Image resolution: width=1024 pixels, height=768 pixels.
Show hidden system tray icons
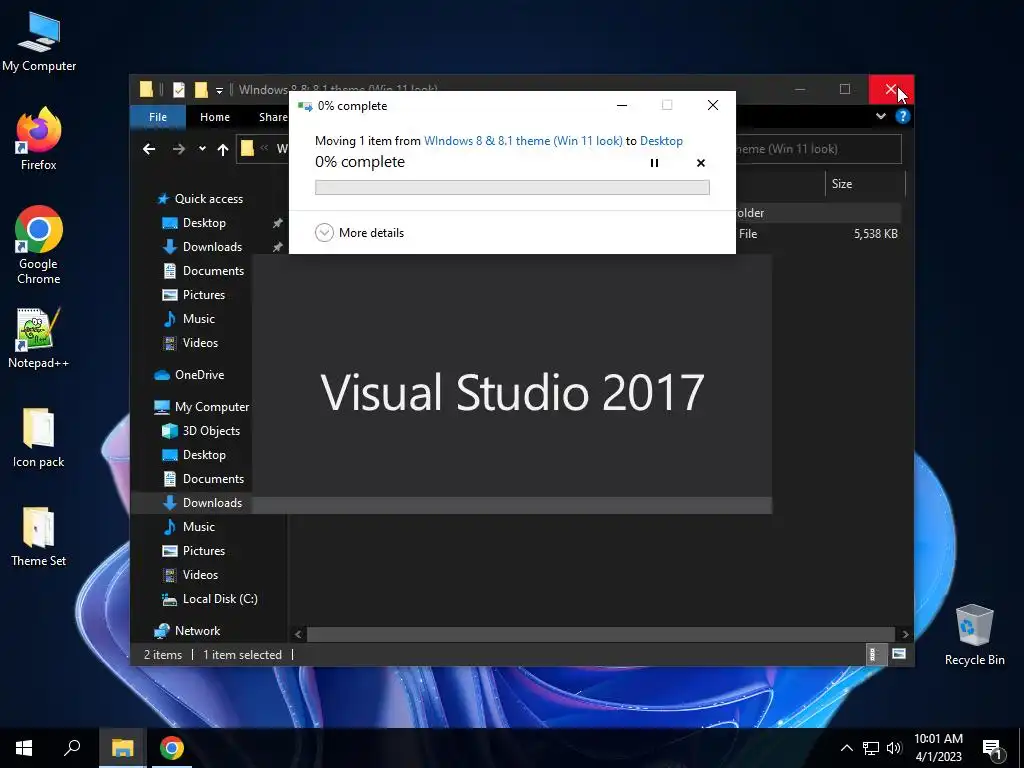click(x=846, y=748)
